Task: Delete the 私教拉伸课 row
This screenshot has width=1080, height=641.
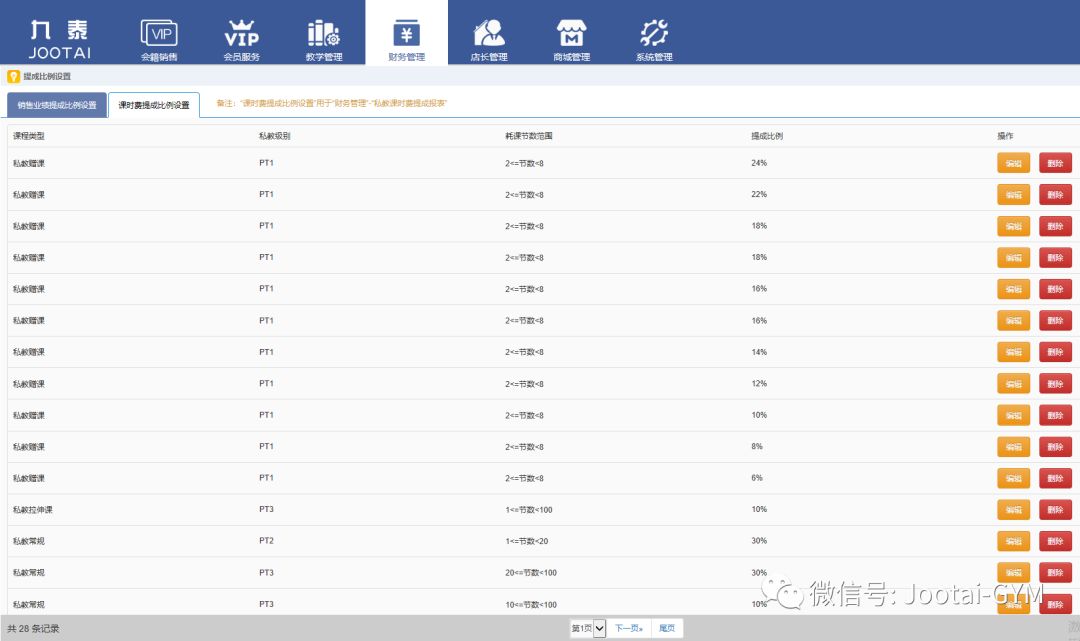Action: click(x=1055, y=509)
